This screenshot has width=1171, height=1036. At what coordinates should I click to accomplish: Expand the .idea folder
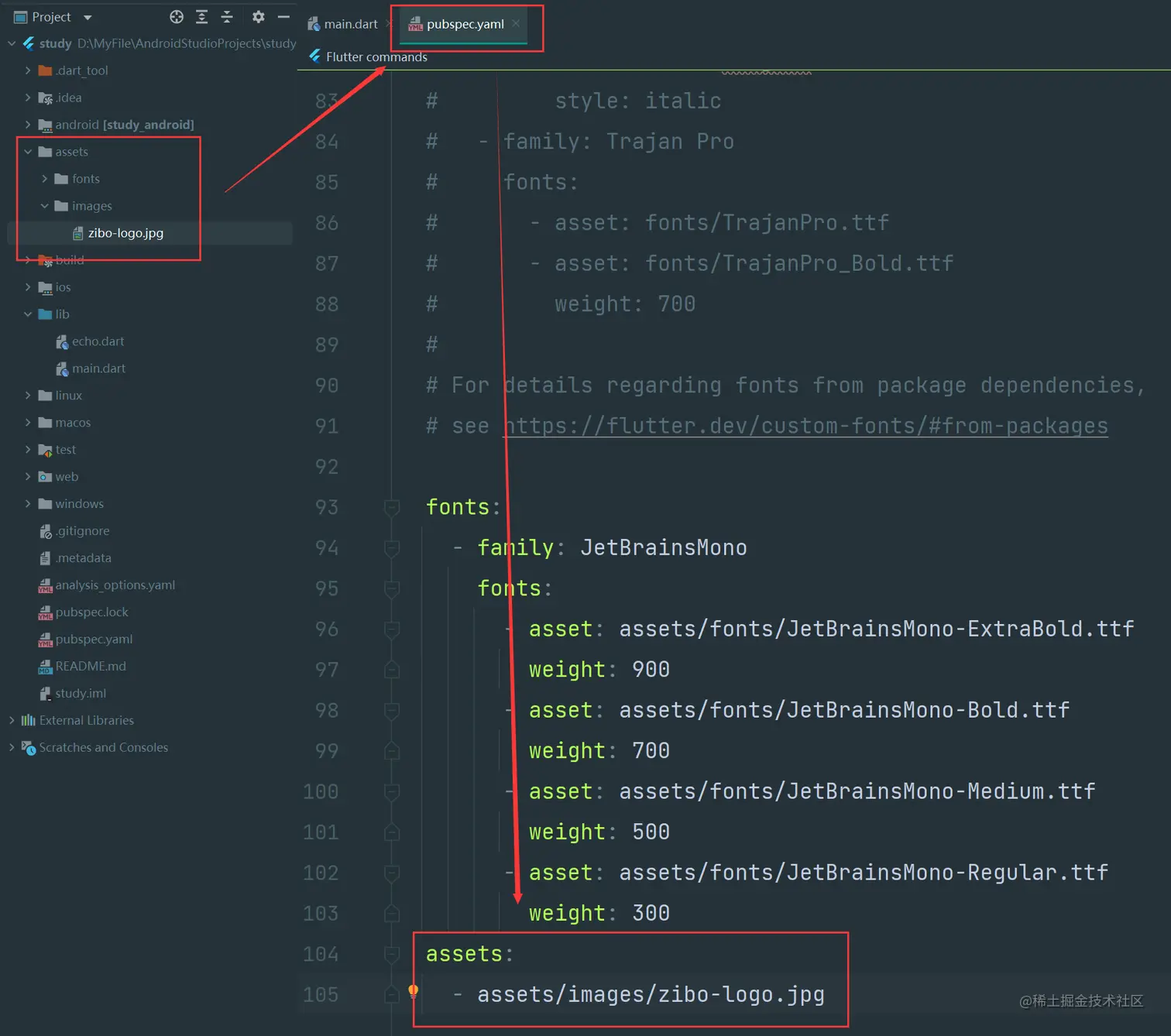coord(28,98)
